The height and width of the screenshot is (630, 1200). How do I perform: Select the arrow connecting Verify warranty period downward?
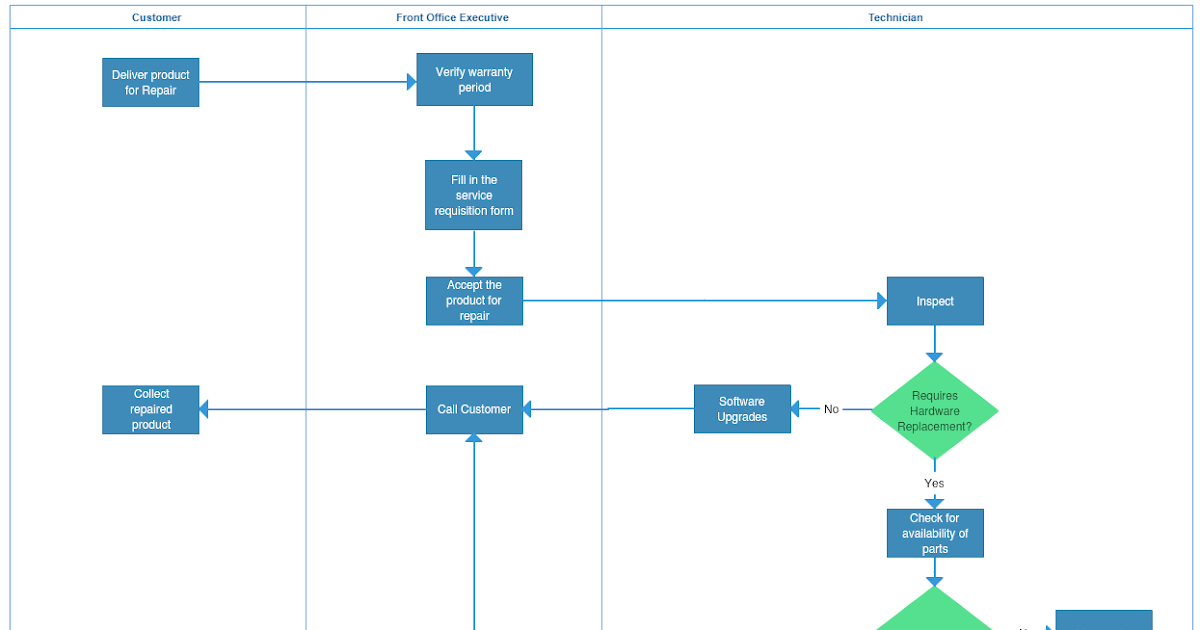click(x=474, y=130)
